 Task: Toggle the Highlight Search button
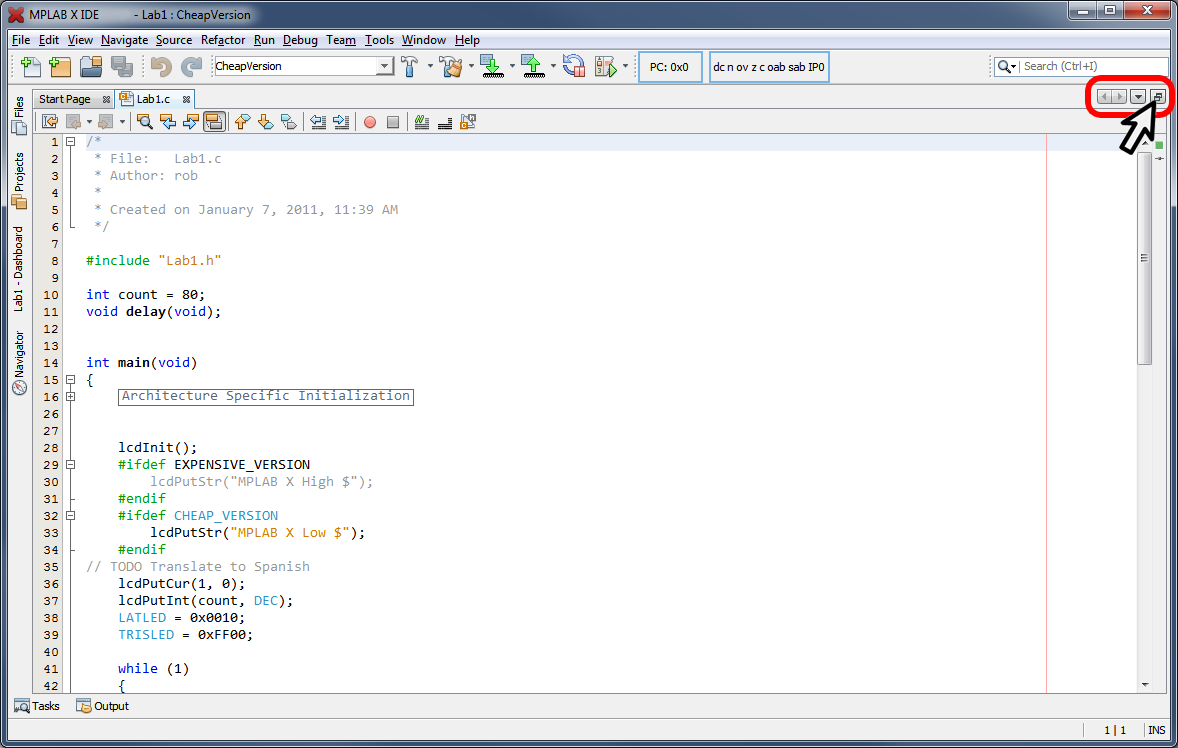(214, 122)
